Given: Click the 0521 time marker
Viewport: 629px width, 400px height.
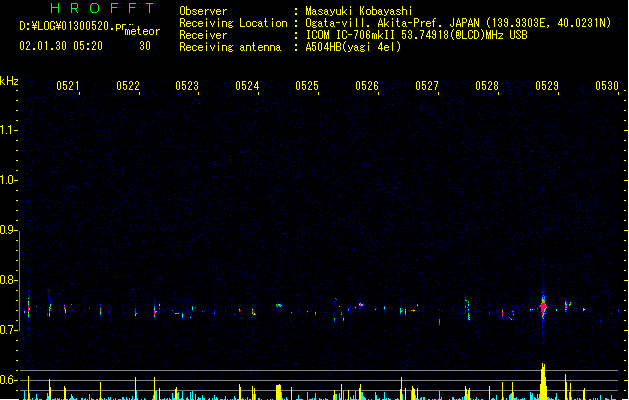Looking at the screenshot, I should click(68, 86).
